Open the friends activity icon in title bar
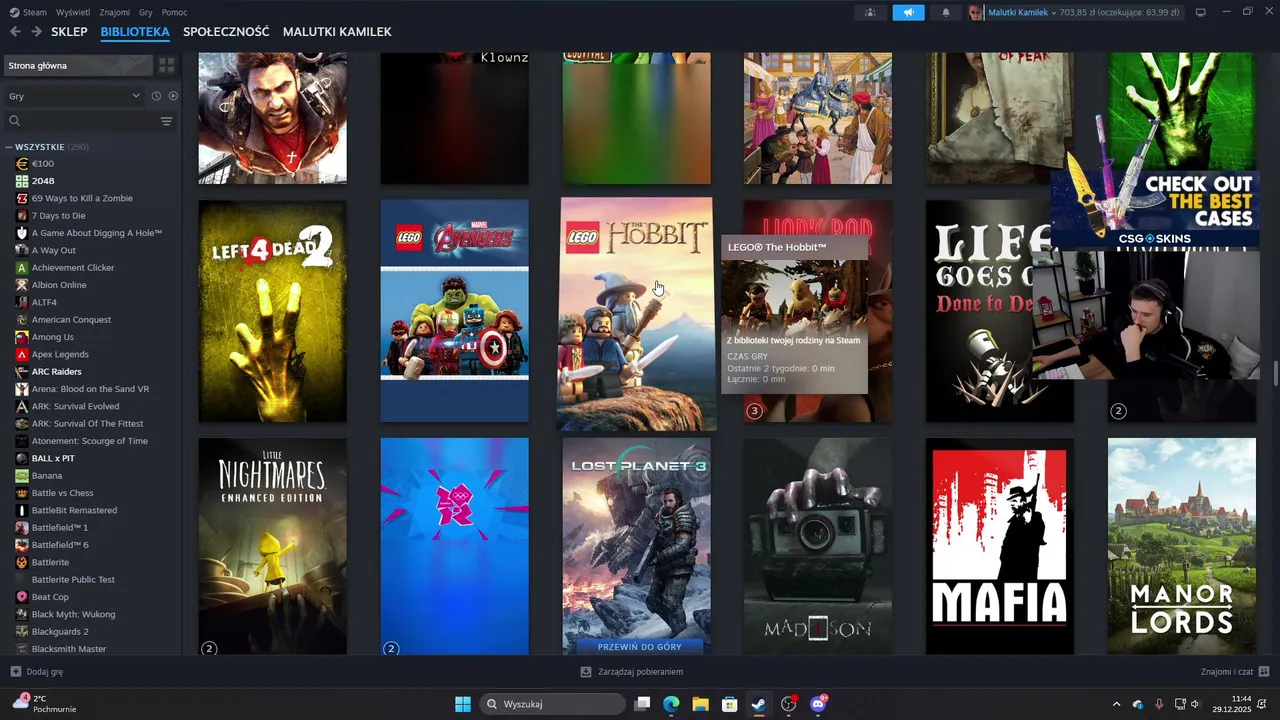Screen dimensions: 1280x720 tap(870, 12)
